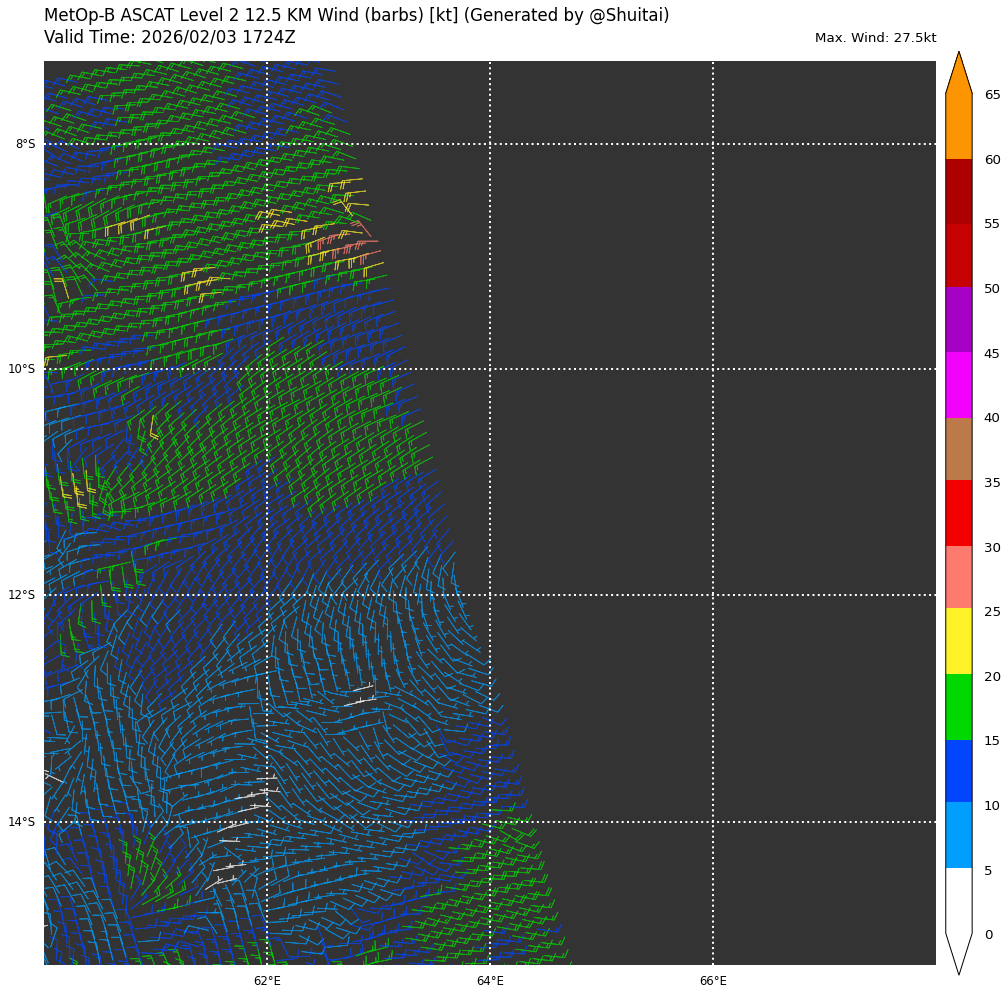1008x994 pixels.
Task: Select the salmon 25–30 kt colorbar band
Action: click(x=958, y=577)
